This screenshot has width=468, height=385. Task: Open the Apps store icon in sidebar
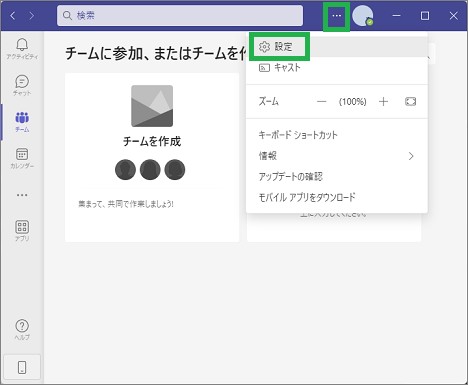22,231
